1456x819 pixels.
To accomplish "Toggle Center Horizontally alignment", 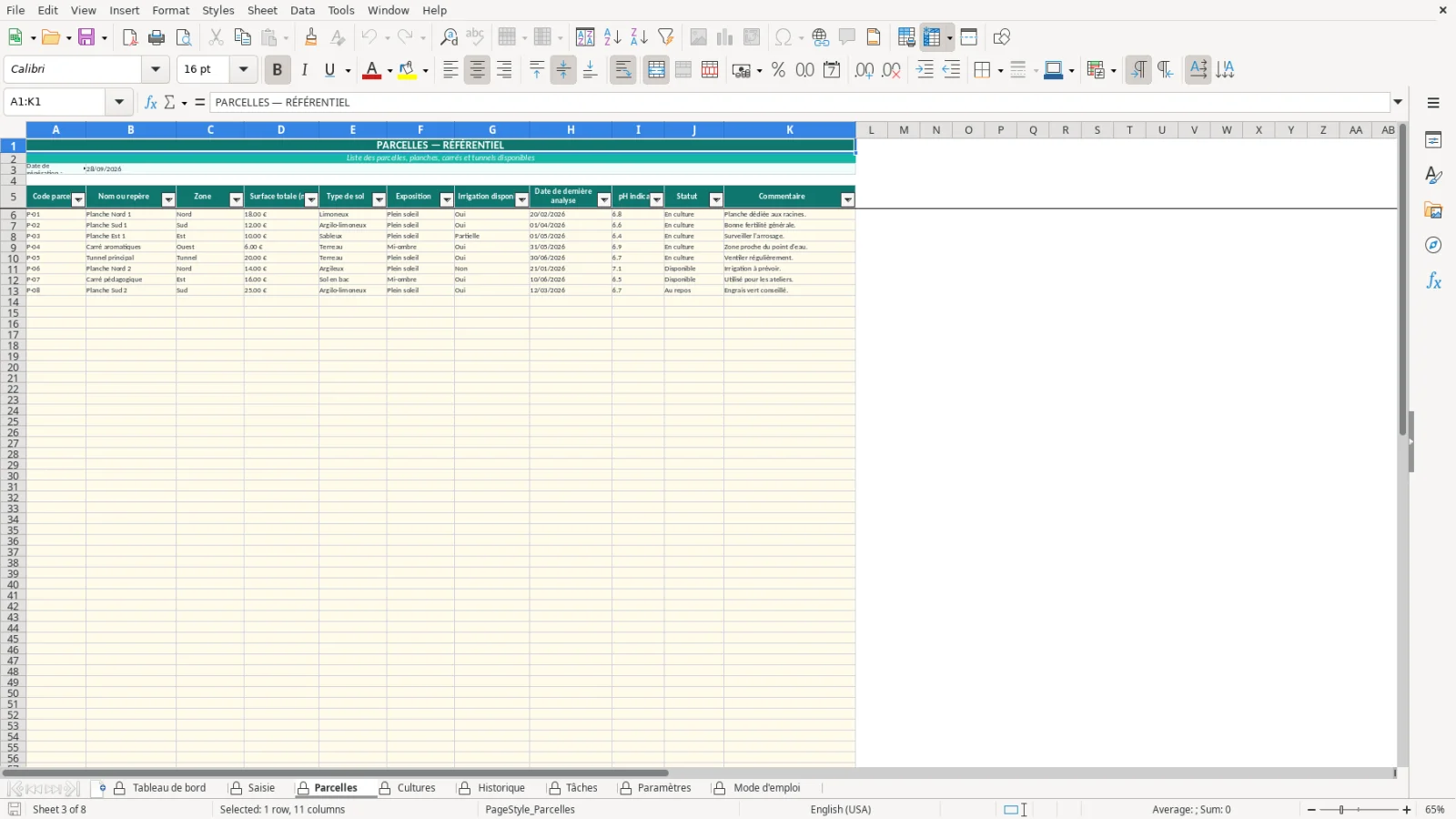I will pyautogui.click(x=477, y=70).
